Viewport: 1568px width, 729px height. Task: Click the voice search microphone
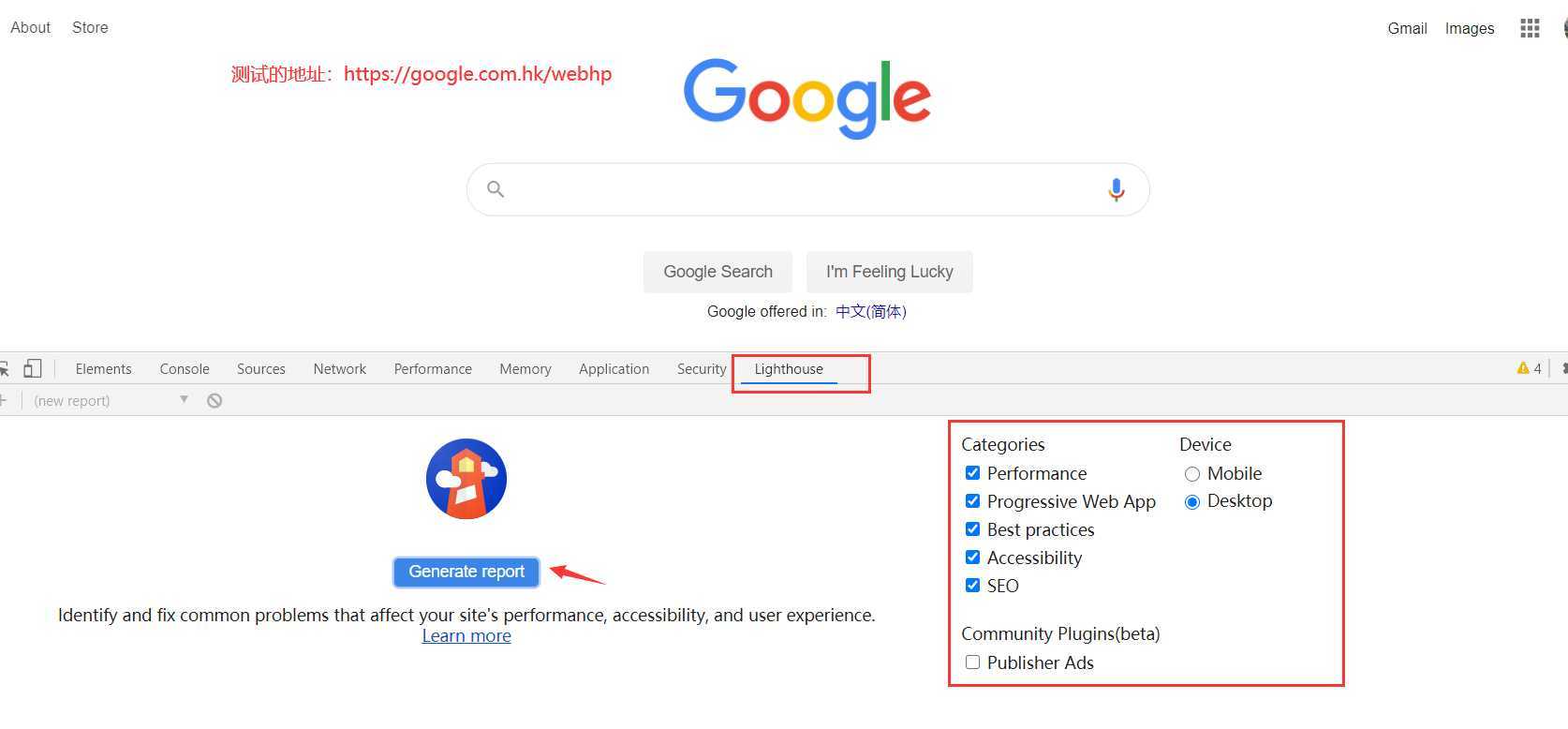pyautogui.click(x=1116, y=190)
